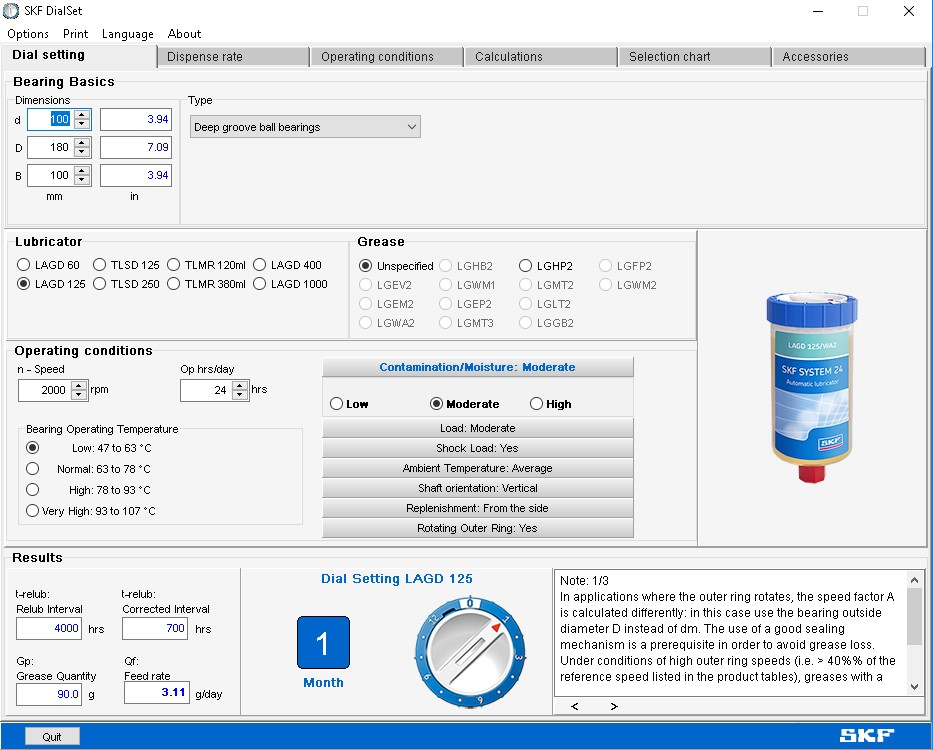Image resolution: width=933 pixels, height=750 pixels.
Task: Open the Print menu
Action: pos(76,34)
